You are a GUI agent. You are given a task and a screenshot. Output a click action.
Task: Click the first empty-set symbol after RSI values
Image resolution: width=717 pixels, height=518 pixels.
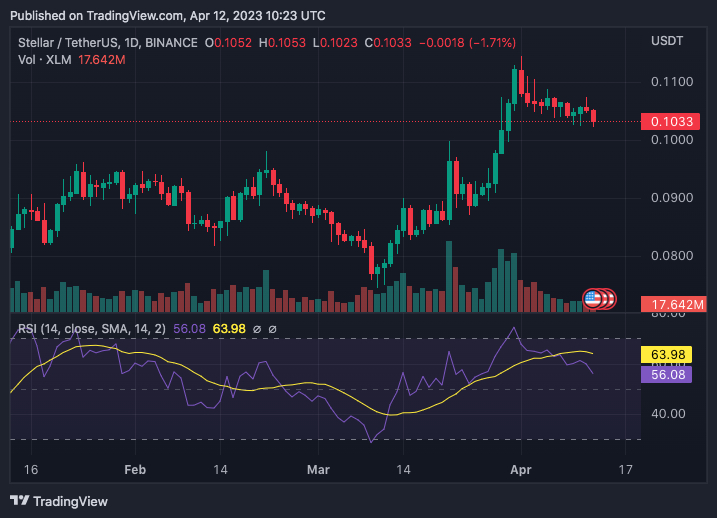pos(257,329)
